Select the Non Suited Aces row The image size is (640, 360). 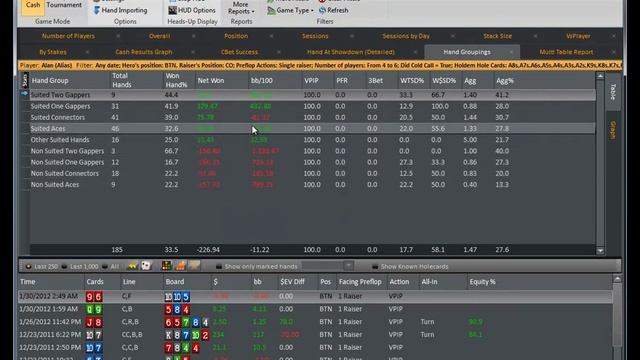[312, 184]
